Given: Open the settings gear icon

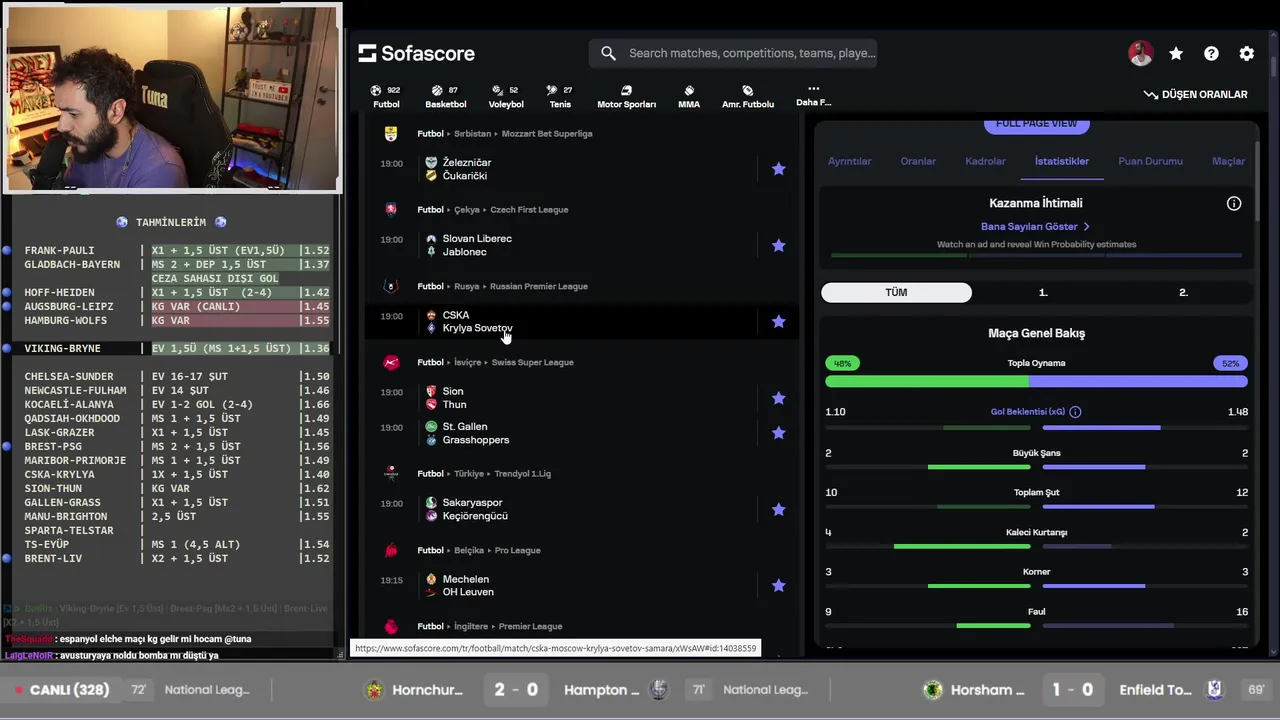Looking at the screenshot, I should tap(1247, 54).
